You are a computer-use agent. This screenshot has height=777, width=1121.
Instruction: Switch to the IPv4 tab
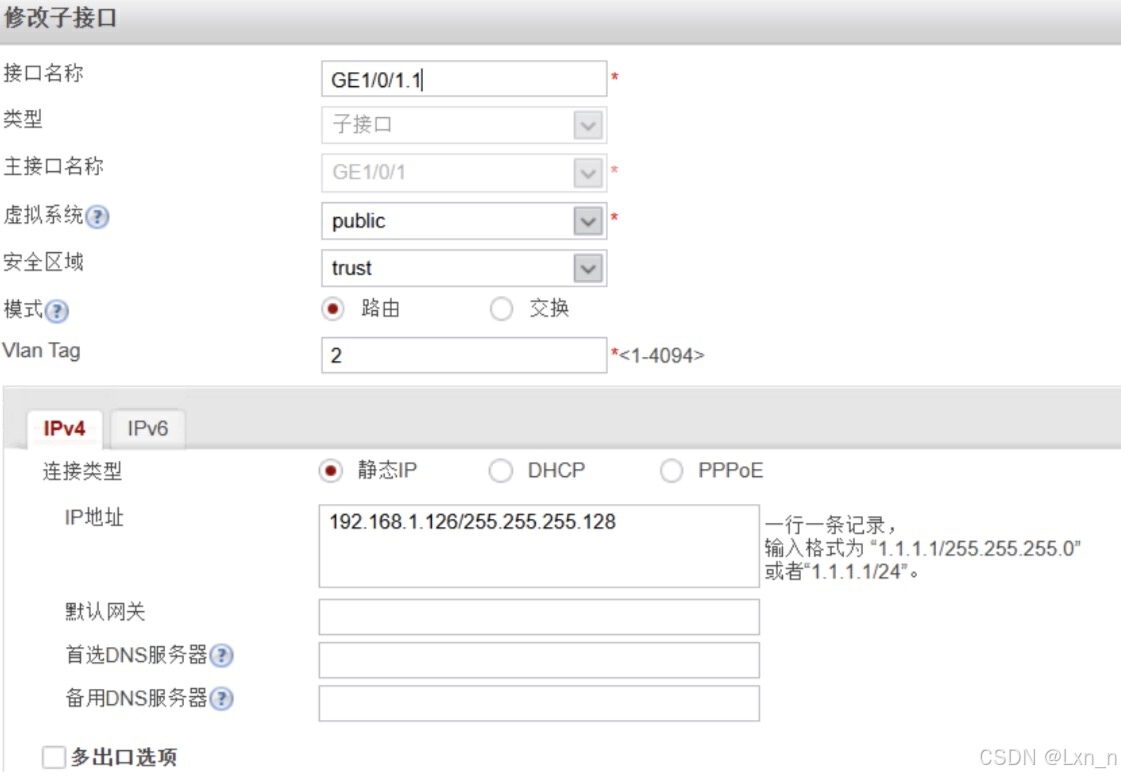pos(64,429)
